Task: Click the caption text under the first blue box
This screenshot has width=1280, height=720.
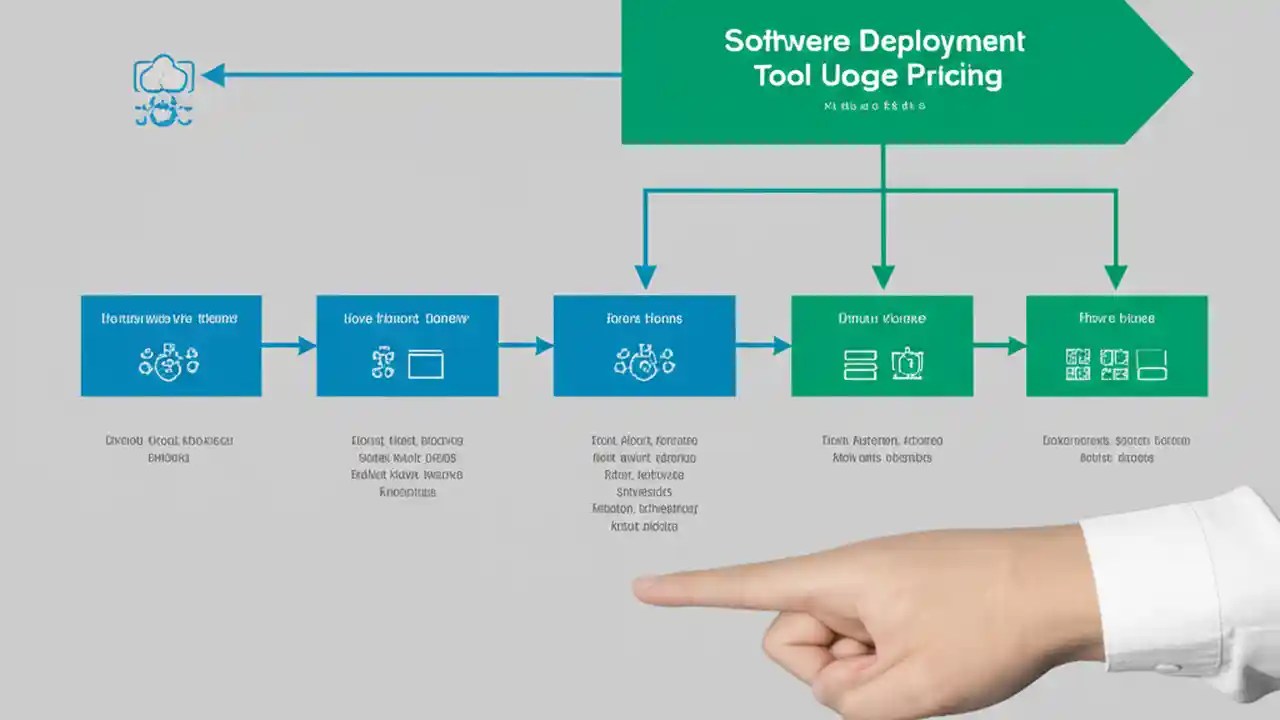Action: [170, 448]
